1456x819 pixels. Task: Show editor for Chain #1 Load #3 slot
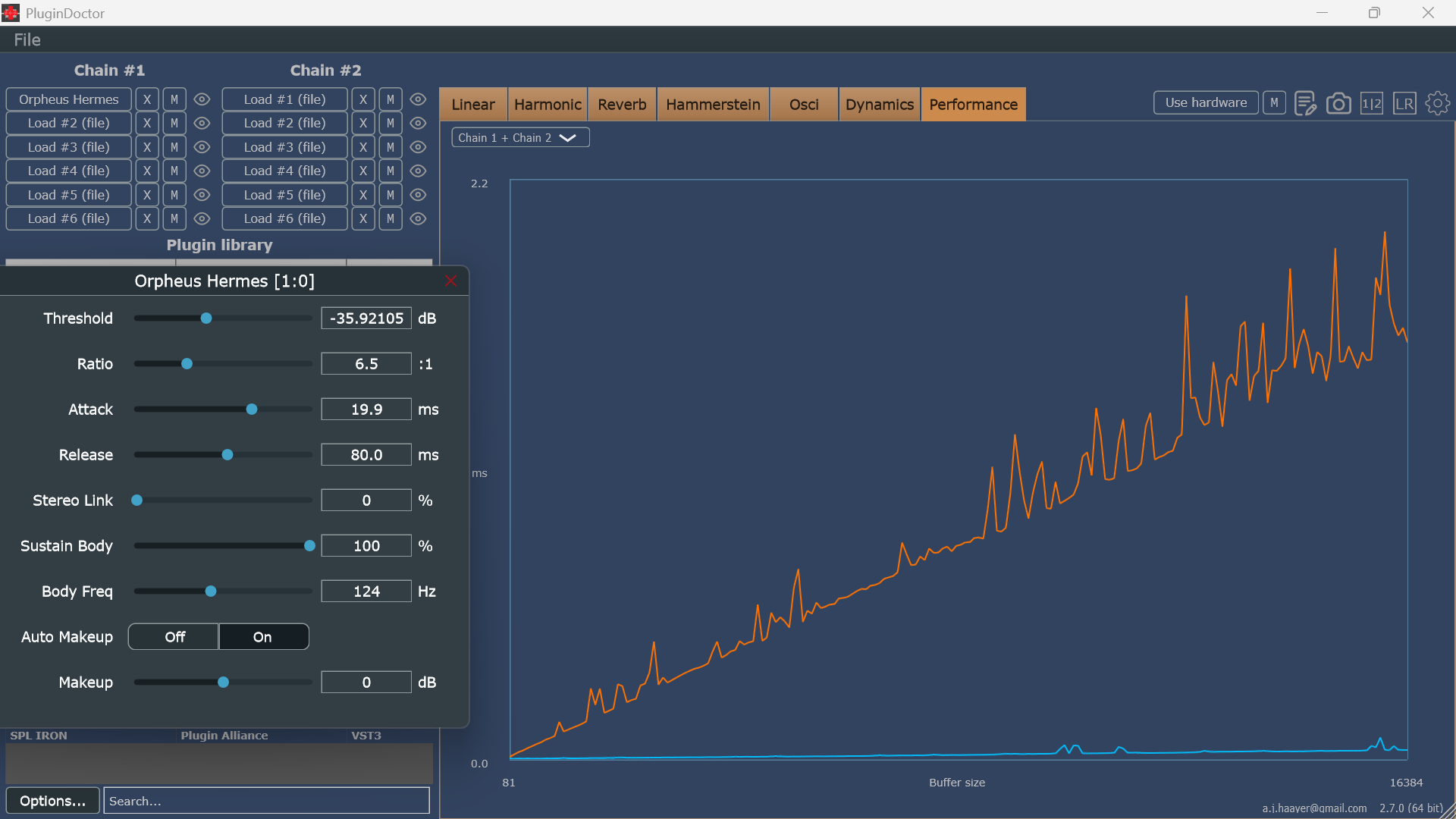202,147
